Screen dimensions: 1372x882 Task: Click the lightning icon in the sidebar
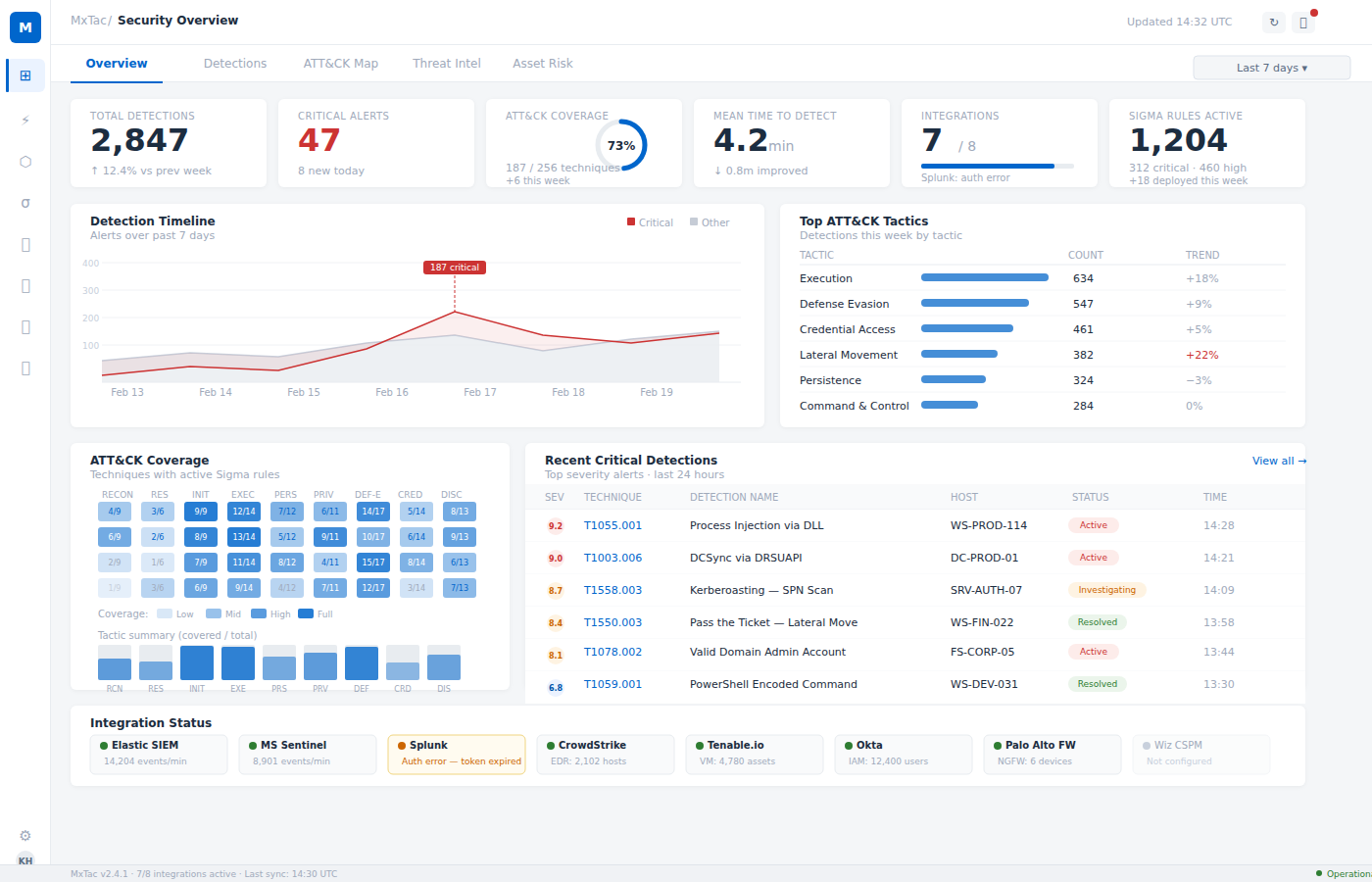click(x=25, y=120)
